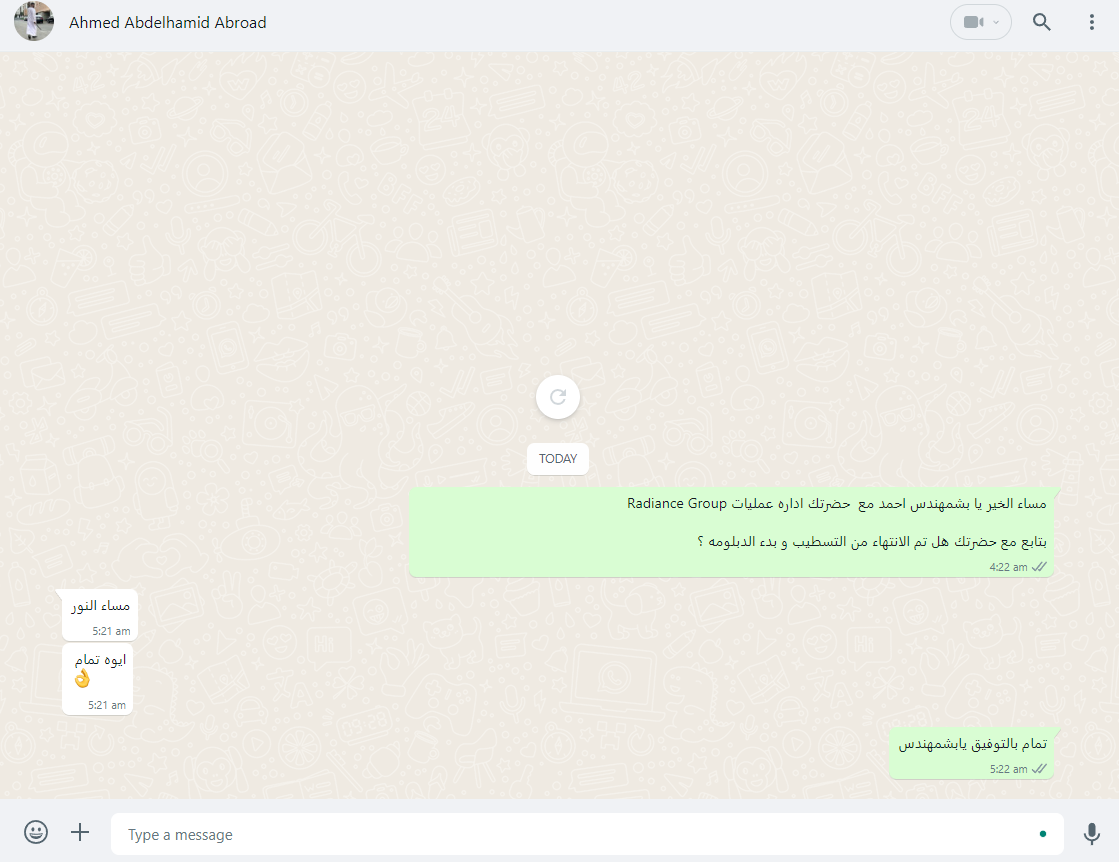Open contact info via Ahmed Abdelhamid Abroad name
Viewport: 1119px width, 862px height.
point(168,23)
